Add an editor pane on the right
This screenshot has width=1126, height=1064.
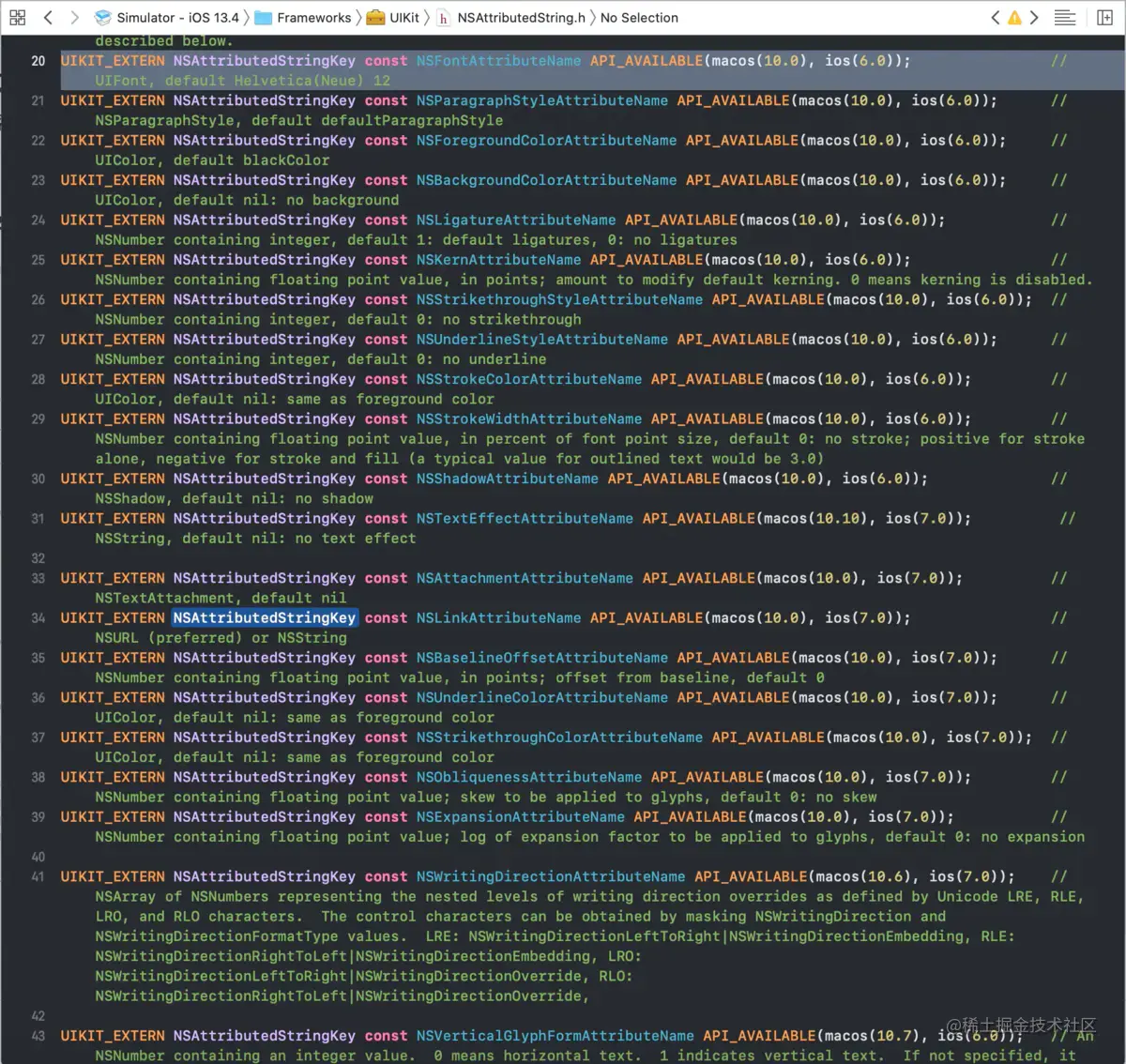click(x=1105, y=17)
